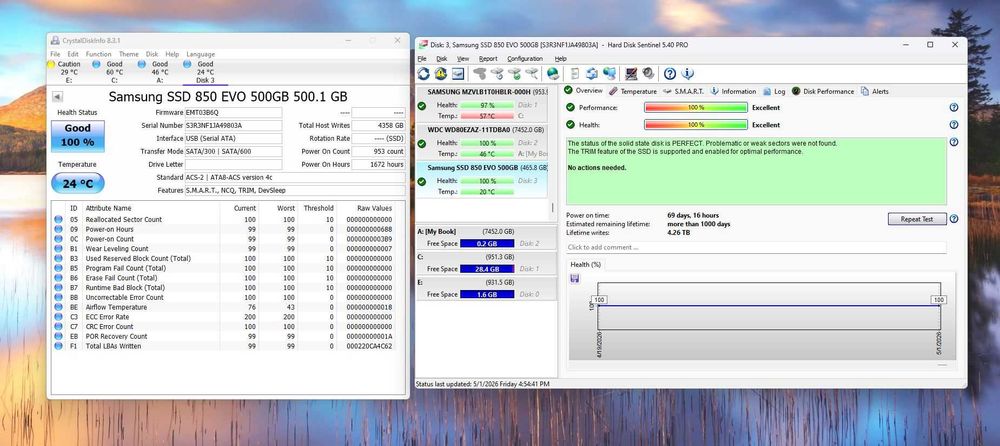The image size is (1000, 446).
Task: Open the Language menu in CrystalDiskInfo
Action: pyautogui.click(x=200, y=54)
